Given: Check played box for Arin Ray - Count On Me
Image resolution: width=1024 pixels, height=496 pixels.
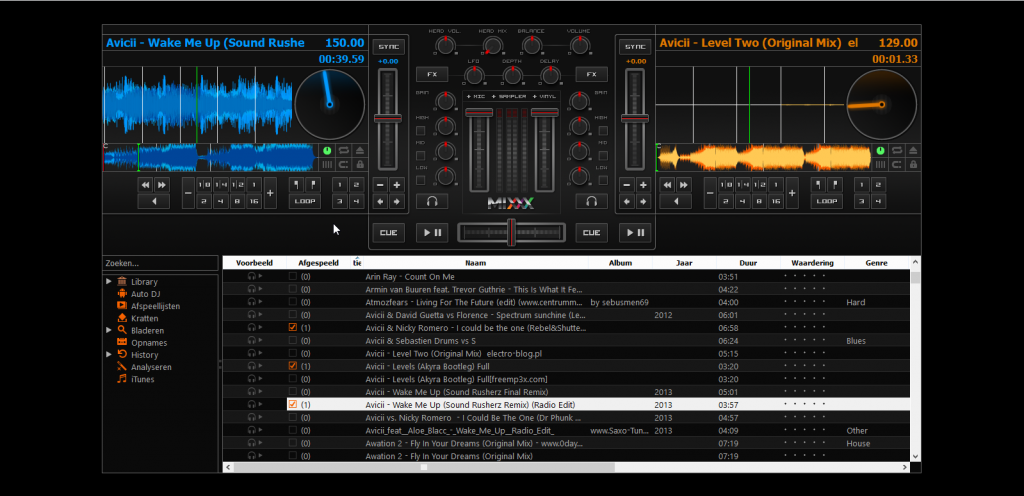Looking at the screenshot, I should [293, 277].
